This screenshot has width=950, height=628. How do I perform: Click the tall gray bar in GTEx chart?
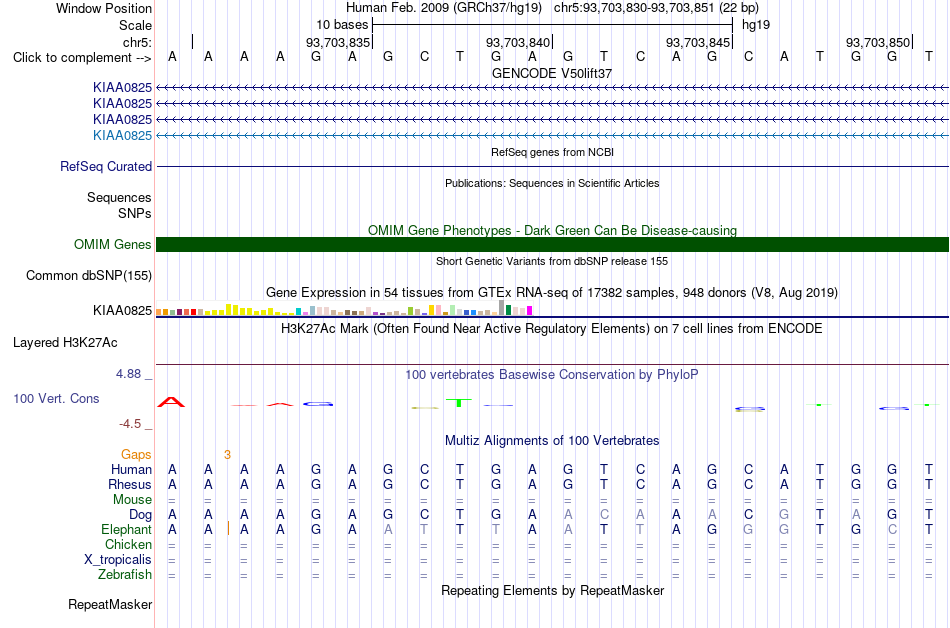[x=501, y=308]
